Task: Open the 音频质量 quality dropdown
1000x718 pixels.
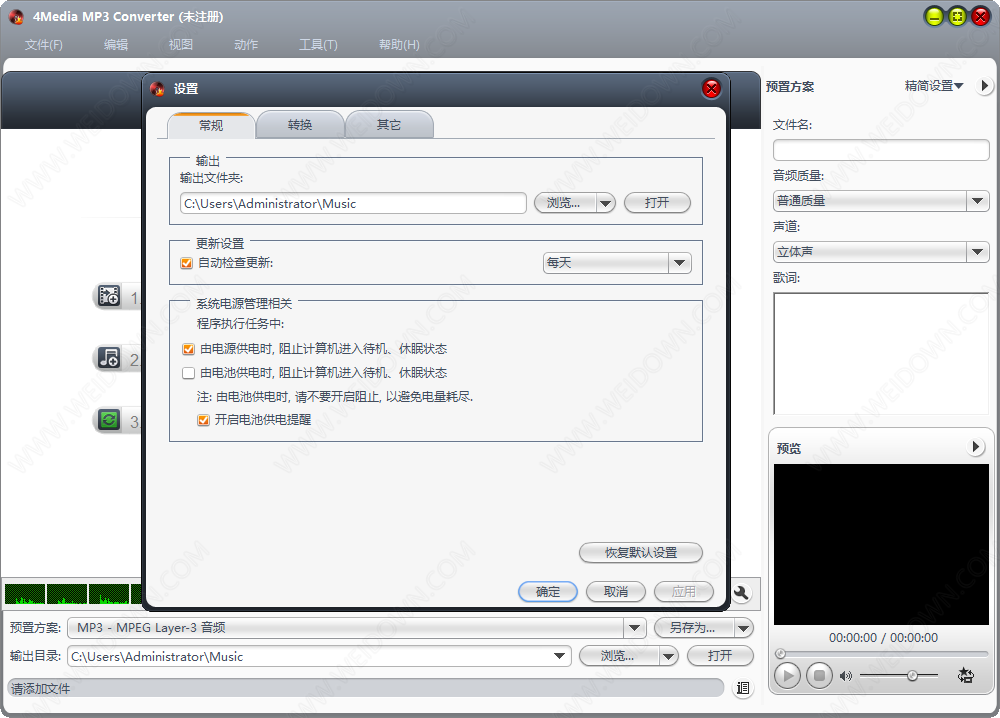Action: (881, 201)
